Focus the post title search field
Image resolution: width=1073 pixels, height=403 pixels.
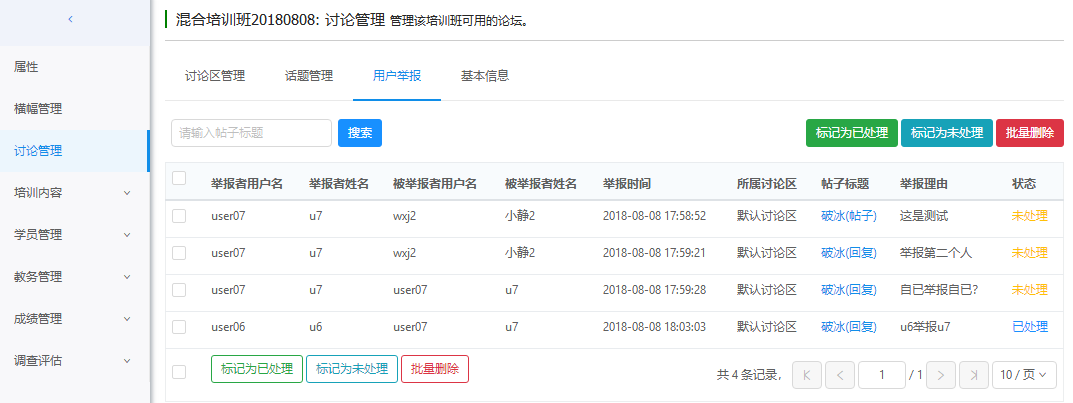tap(251, 133)
